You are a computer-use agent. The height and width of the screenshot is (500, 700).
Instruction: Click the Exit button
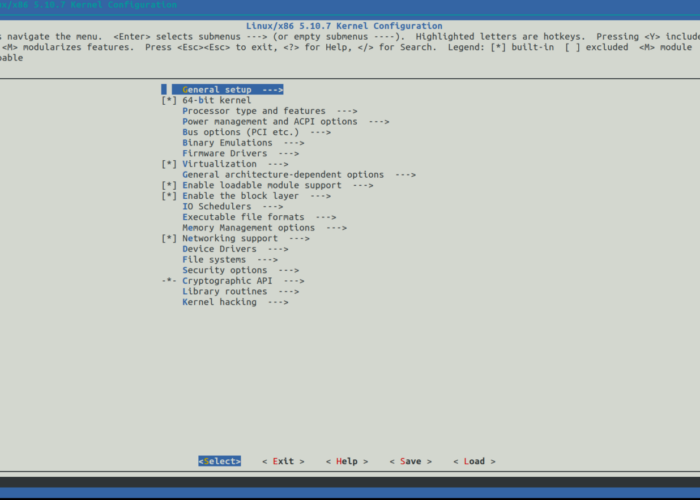[x=283, y=461]
